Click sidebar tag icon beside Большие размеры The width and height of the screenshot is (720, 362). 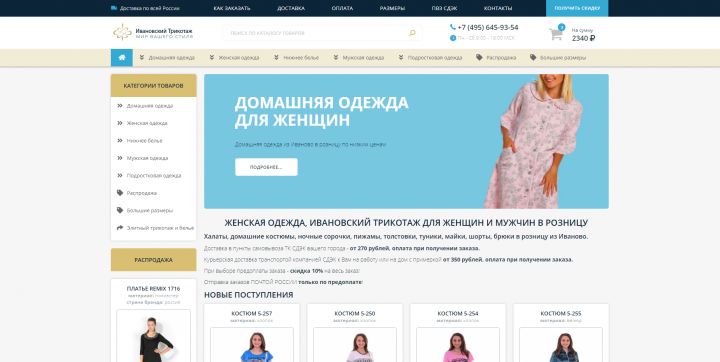click(120, 210)
